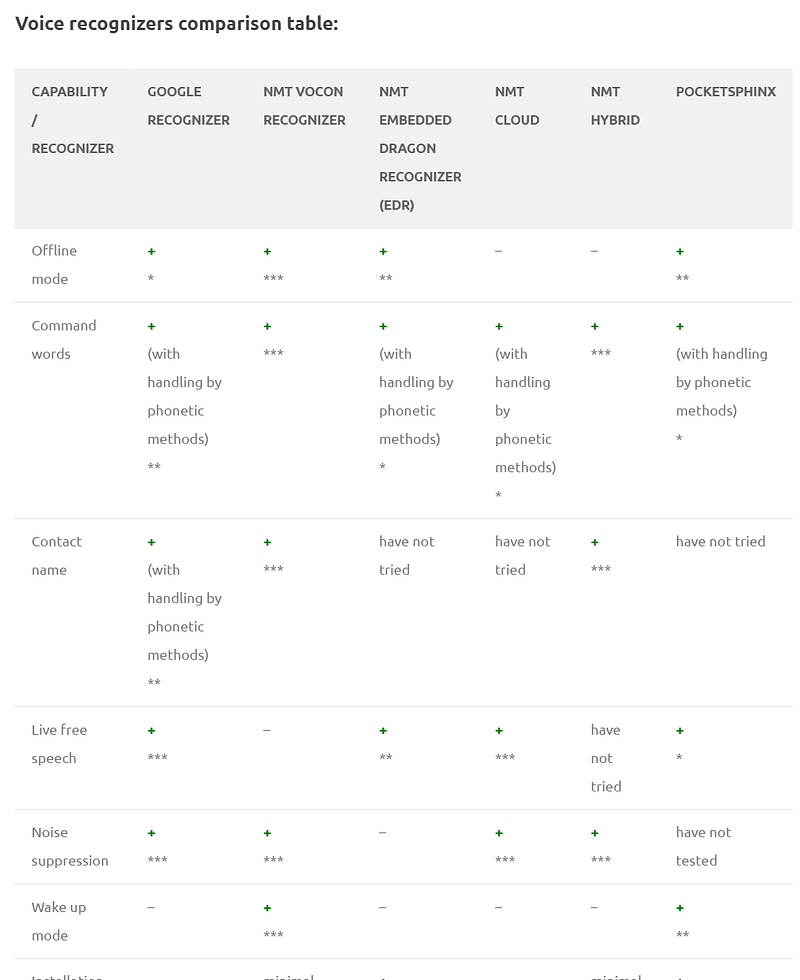This screenshot has width=800, height=980.
Task: Click the green plus for Noise suppression NMT Hybrid
Action: click(x=595, y=833)
